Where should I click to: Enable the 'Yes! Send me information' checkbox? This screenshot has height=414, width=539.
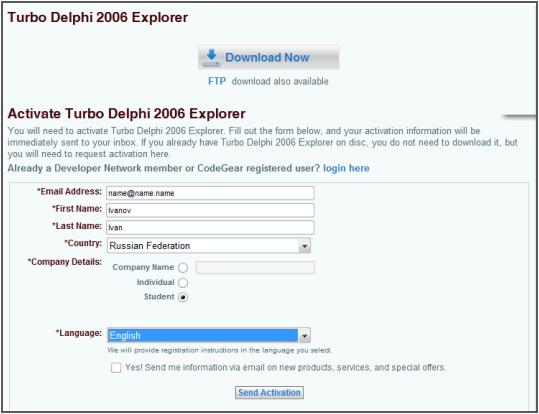point(116,368)
